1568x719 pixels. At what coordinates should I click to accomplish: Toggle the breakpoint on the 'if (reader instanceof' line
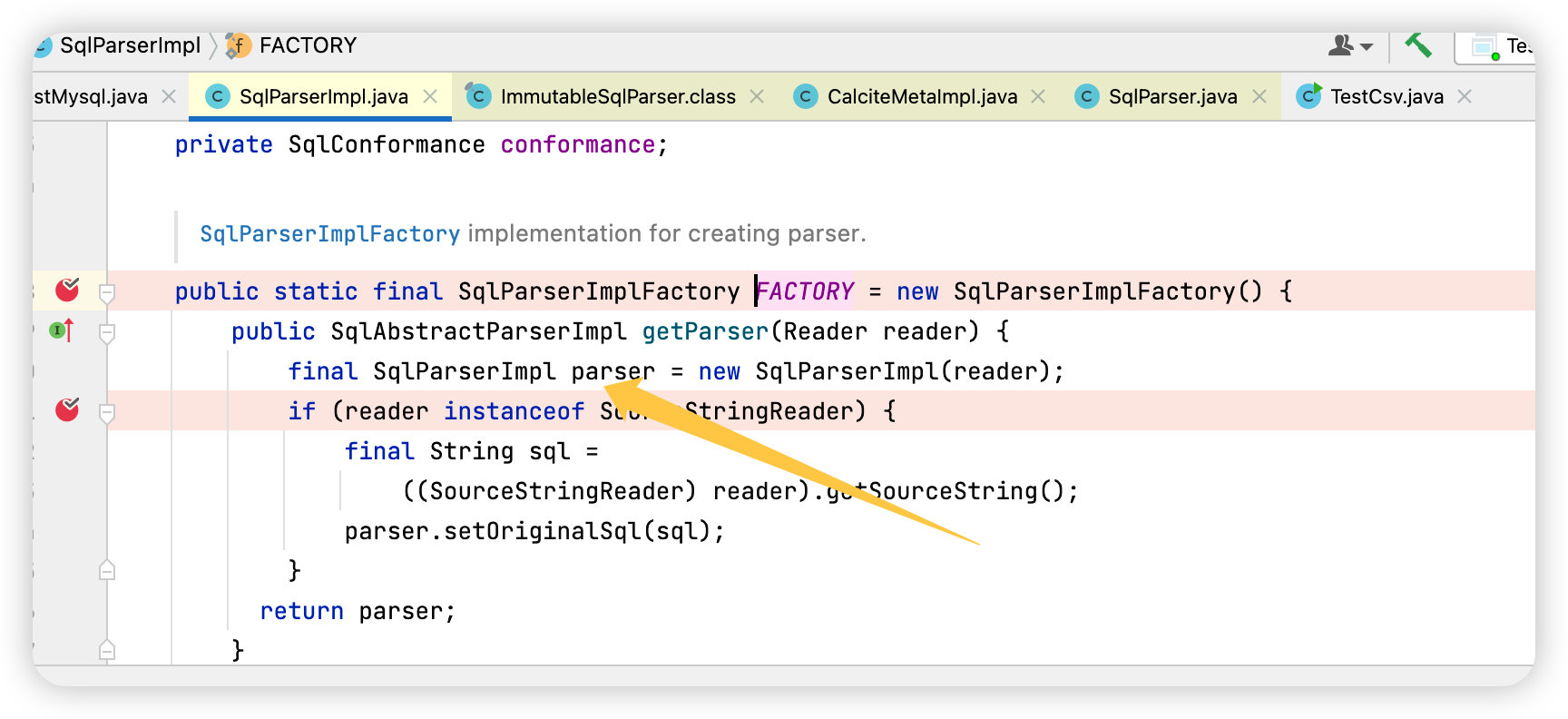(68, 410)
